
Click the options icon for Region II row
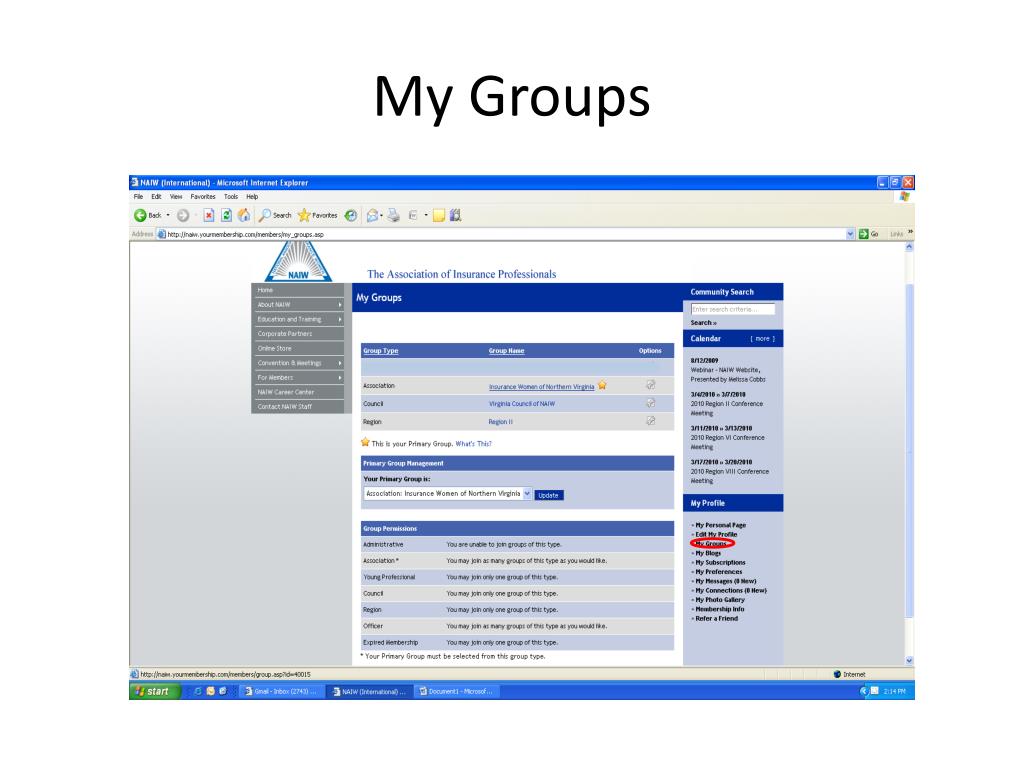coord(650,421)
